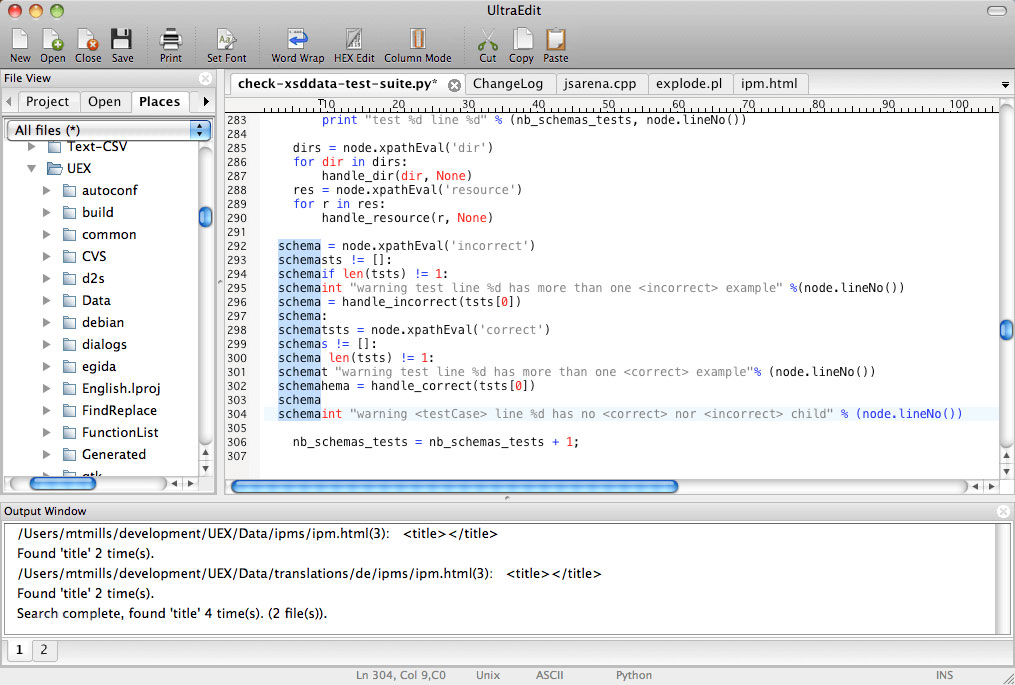Close the Output Window panel
The height and width of the screenshot is (685, 1015).
1003,511
